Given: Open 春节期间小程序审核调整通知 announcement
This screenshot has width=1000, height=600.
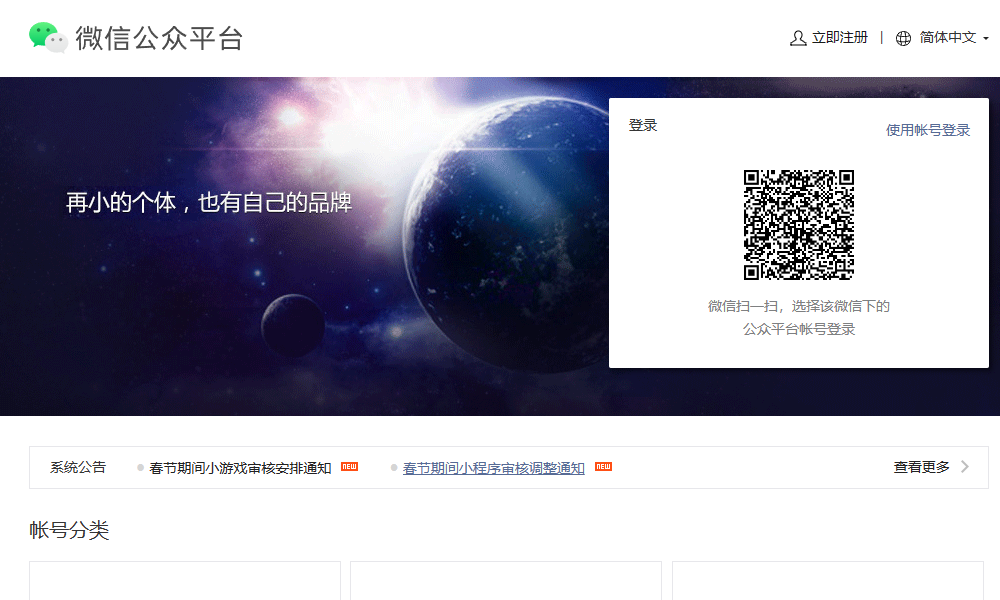Looking at the screenshot, I should tap(494, 468).
